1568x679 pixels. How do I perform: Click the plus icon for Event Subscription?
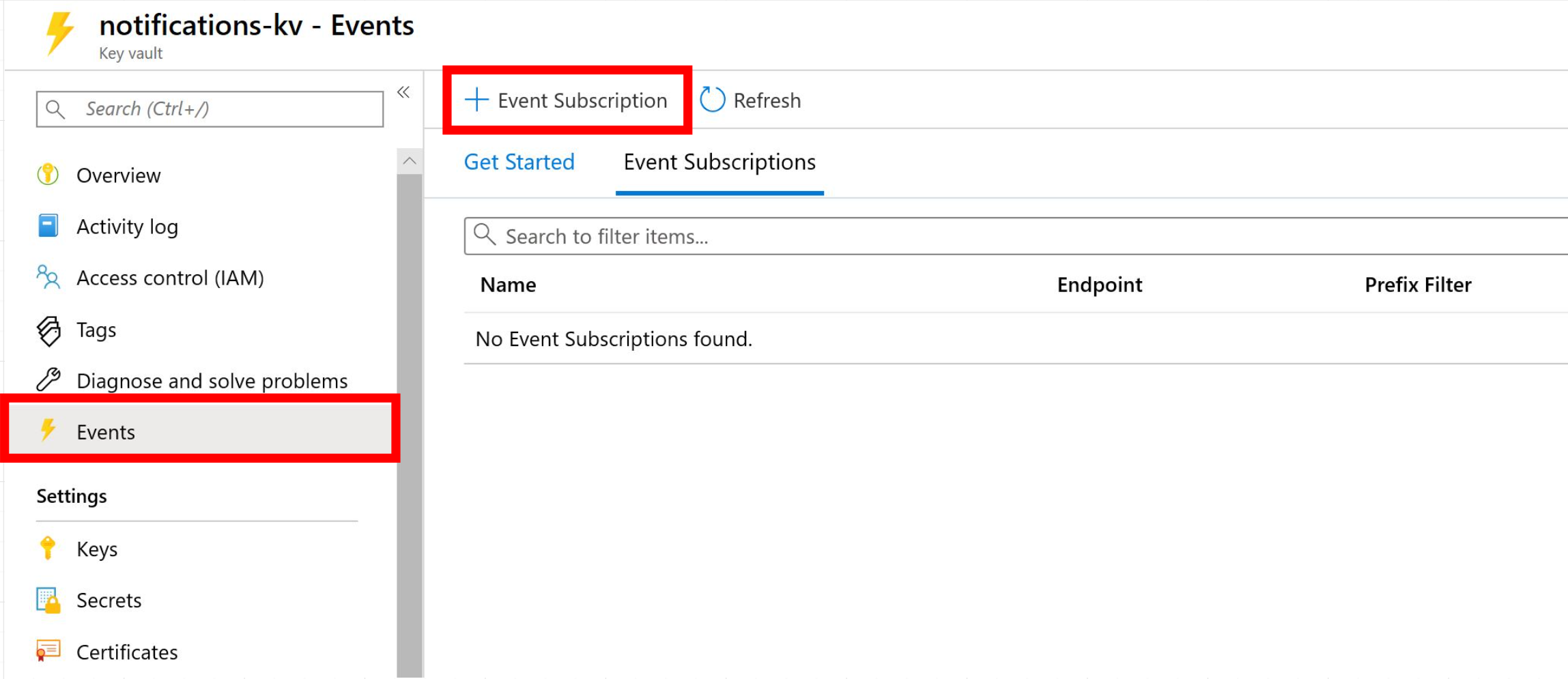476,100
